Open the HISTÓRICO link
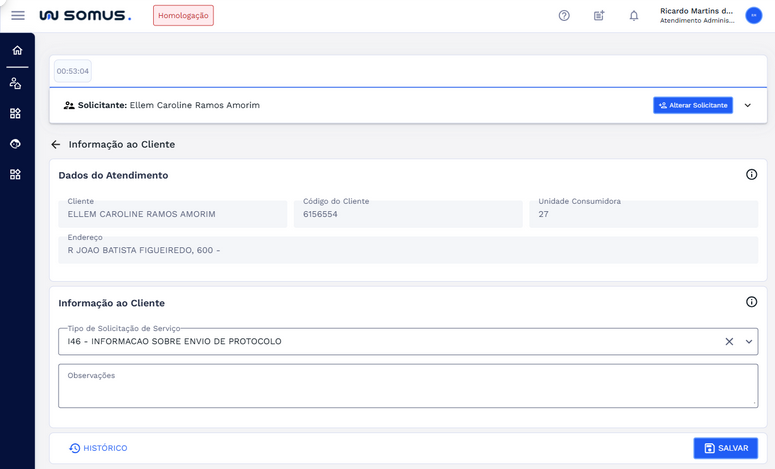This screenshot has height=469, width=775. 98,448
